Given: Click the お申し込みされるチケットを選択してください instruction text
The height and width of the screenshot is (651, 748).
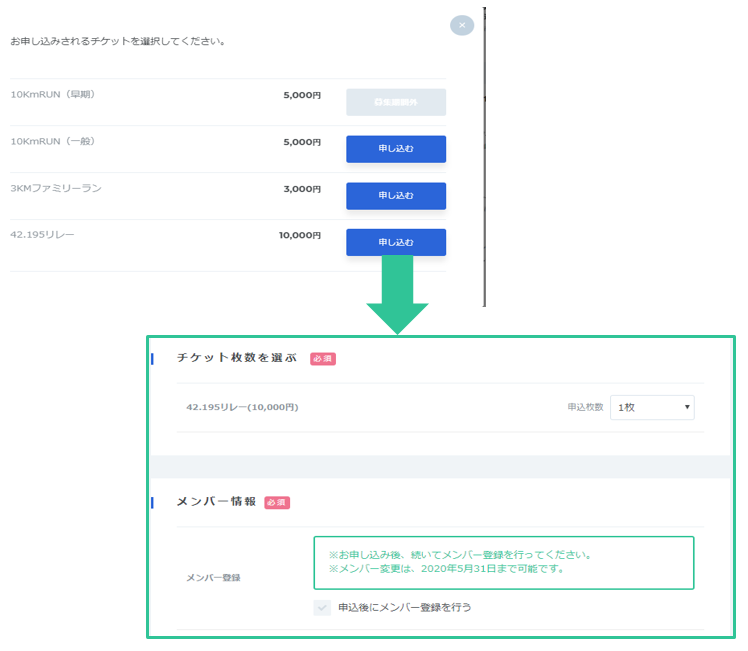Looking at the screenshot, I should (117, 41).
